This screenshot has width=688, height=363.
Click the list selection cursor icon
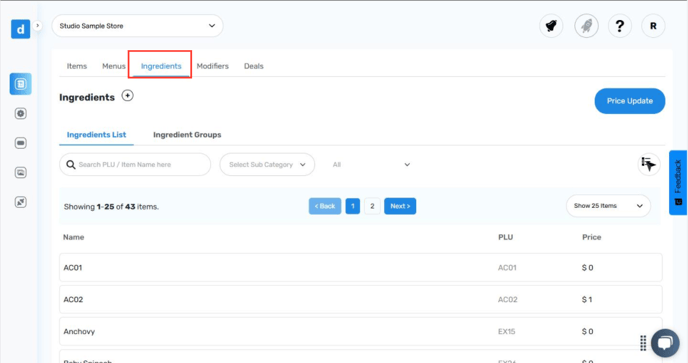[x=649, y=165]
